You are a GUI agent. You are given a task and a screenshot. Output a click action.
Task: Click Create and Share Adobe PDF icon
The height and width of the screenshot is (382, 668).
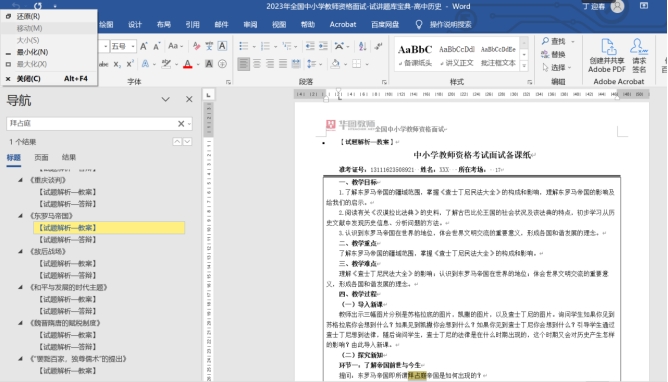[607, 56]
